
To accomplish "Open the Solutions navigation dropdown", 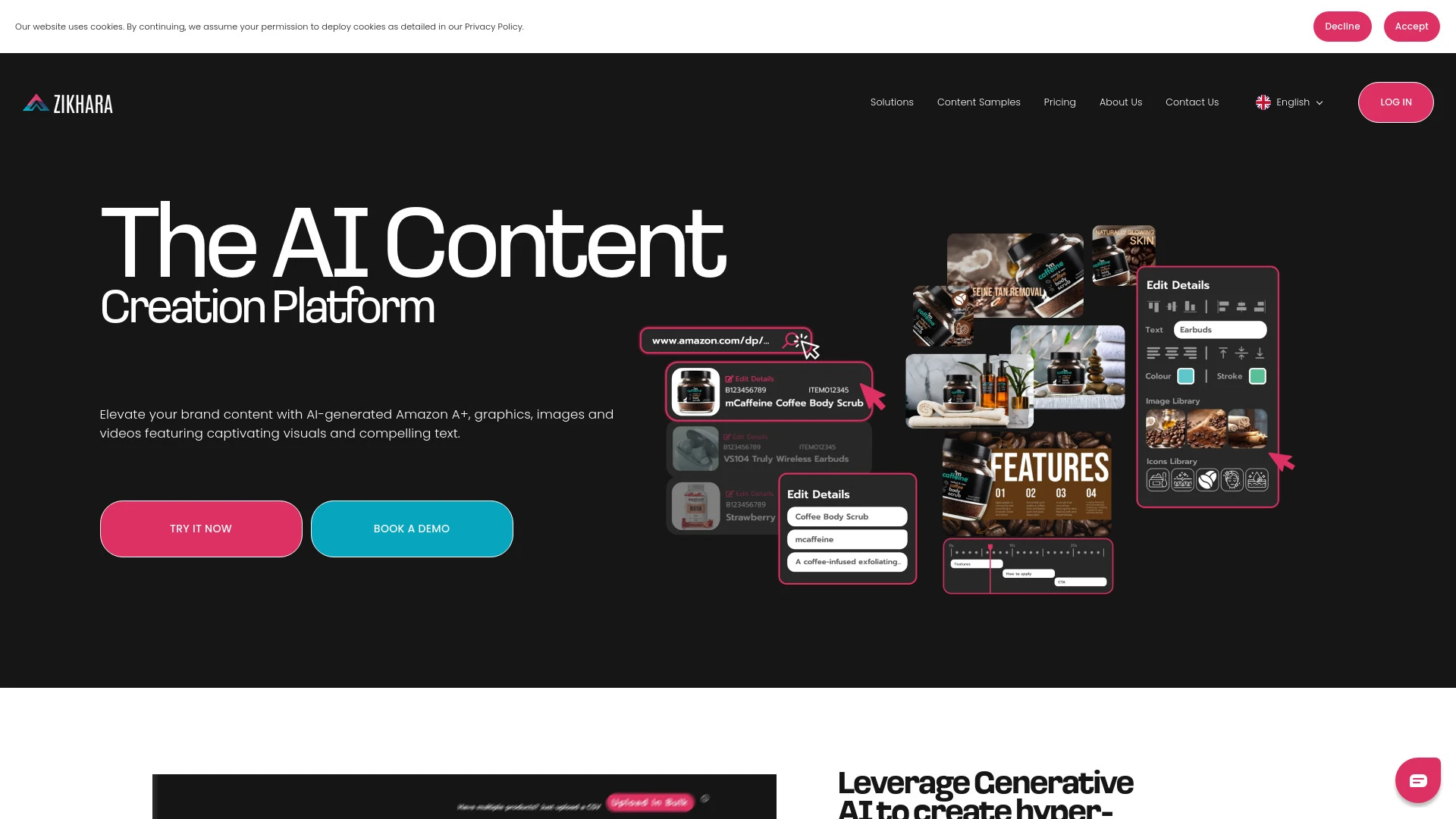I will point(892,102).
